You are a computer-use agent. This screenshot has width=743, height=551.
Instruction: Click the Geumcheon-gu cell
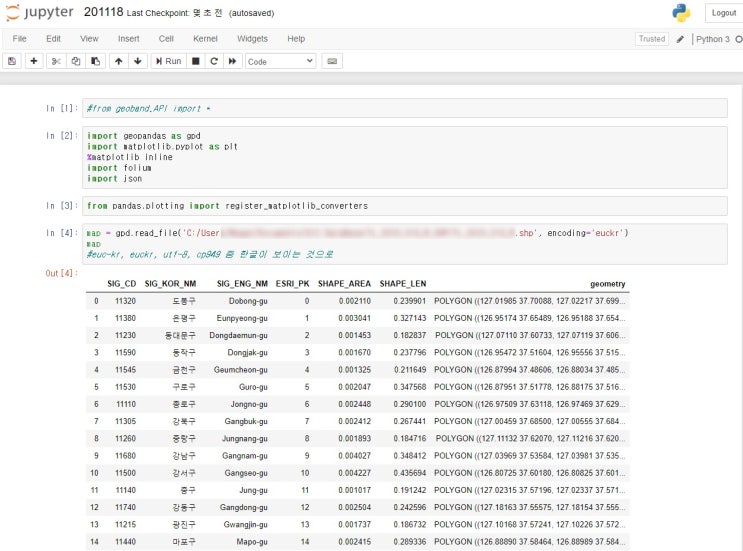point(240,370)
